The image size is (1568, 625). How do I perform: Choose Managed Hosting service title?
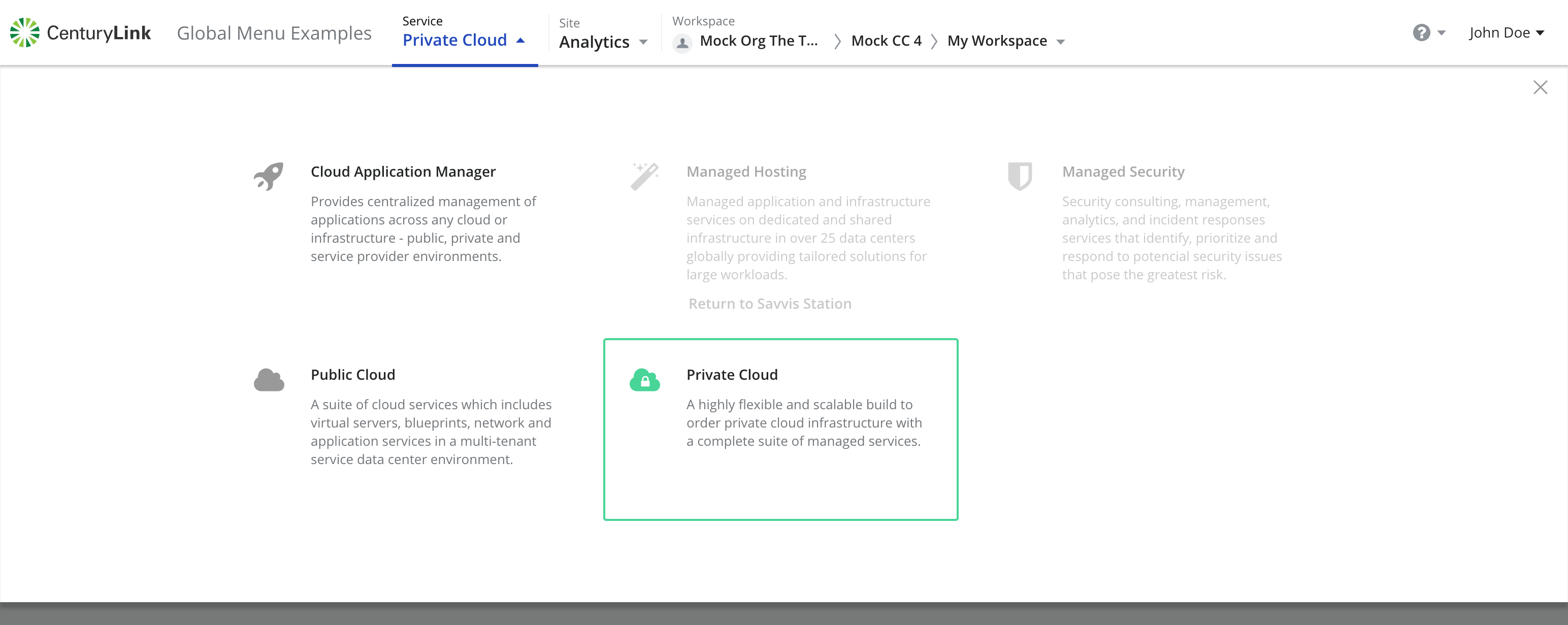(746, 172)
